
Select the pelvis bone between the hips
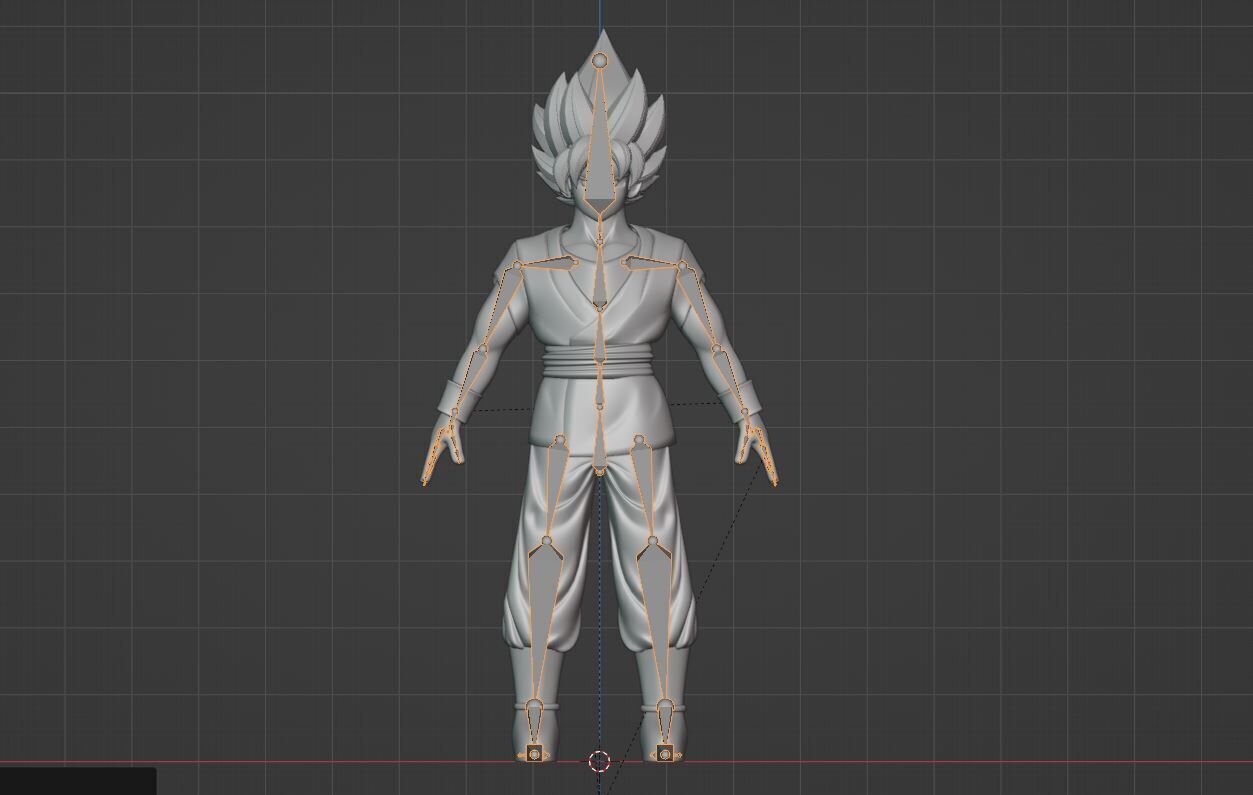tap(599, 438)
